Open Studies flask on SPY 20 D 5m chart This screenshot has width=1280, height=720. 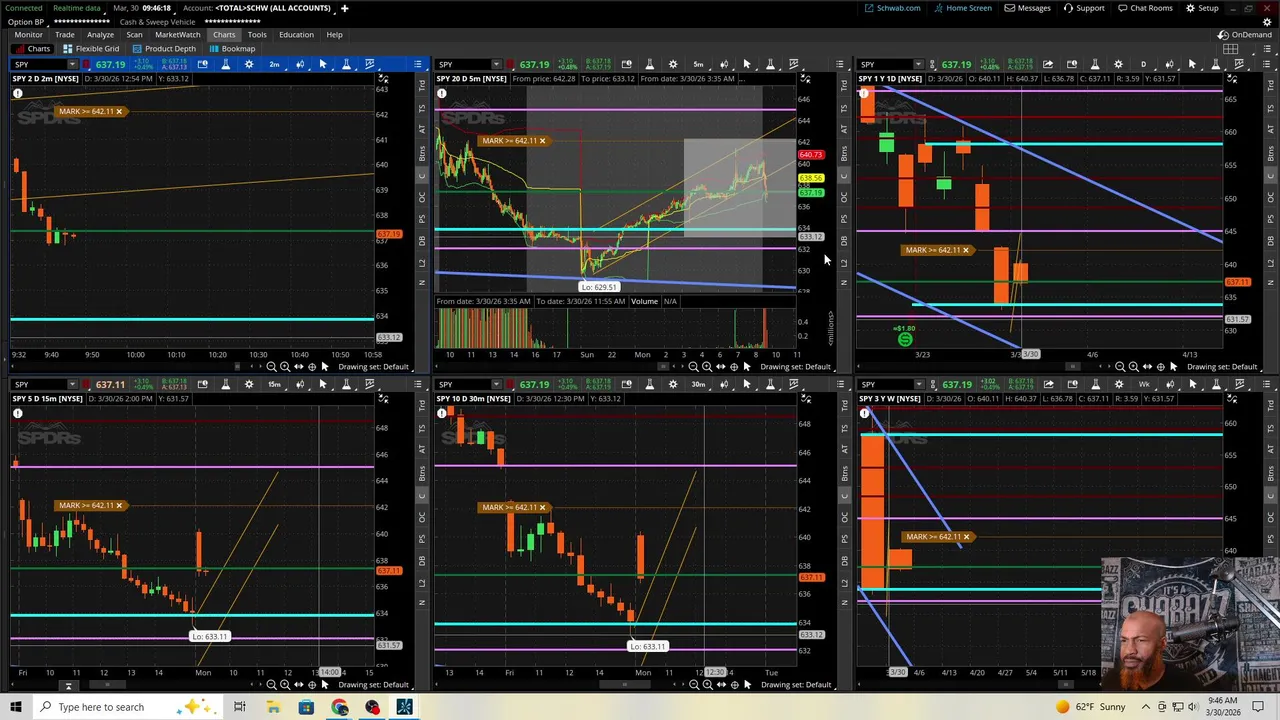(x=650, y=64)
